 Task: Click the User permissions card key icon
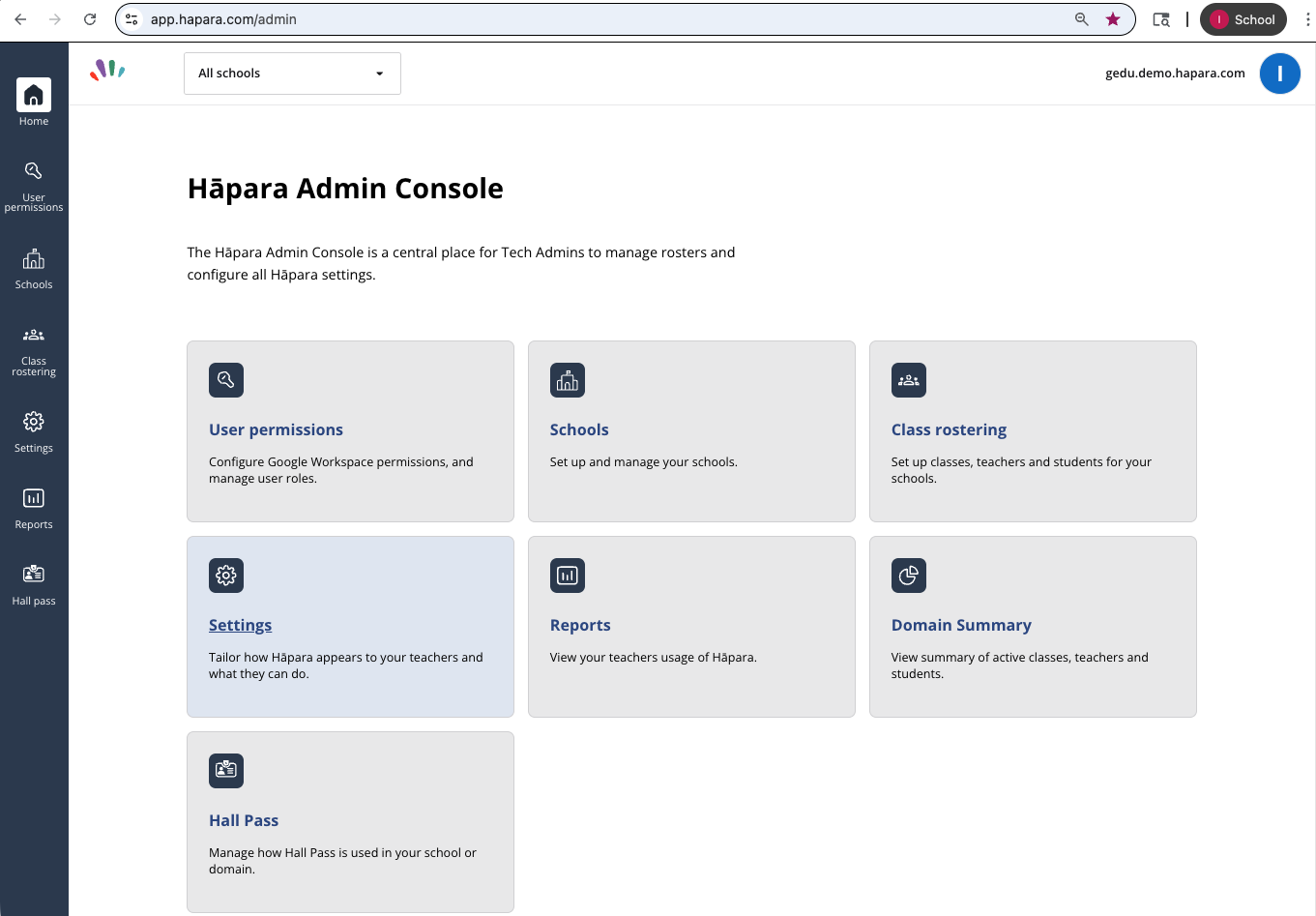[226, 380]
